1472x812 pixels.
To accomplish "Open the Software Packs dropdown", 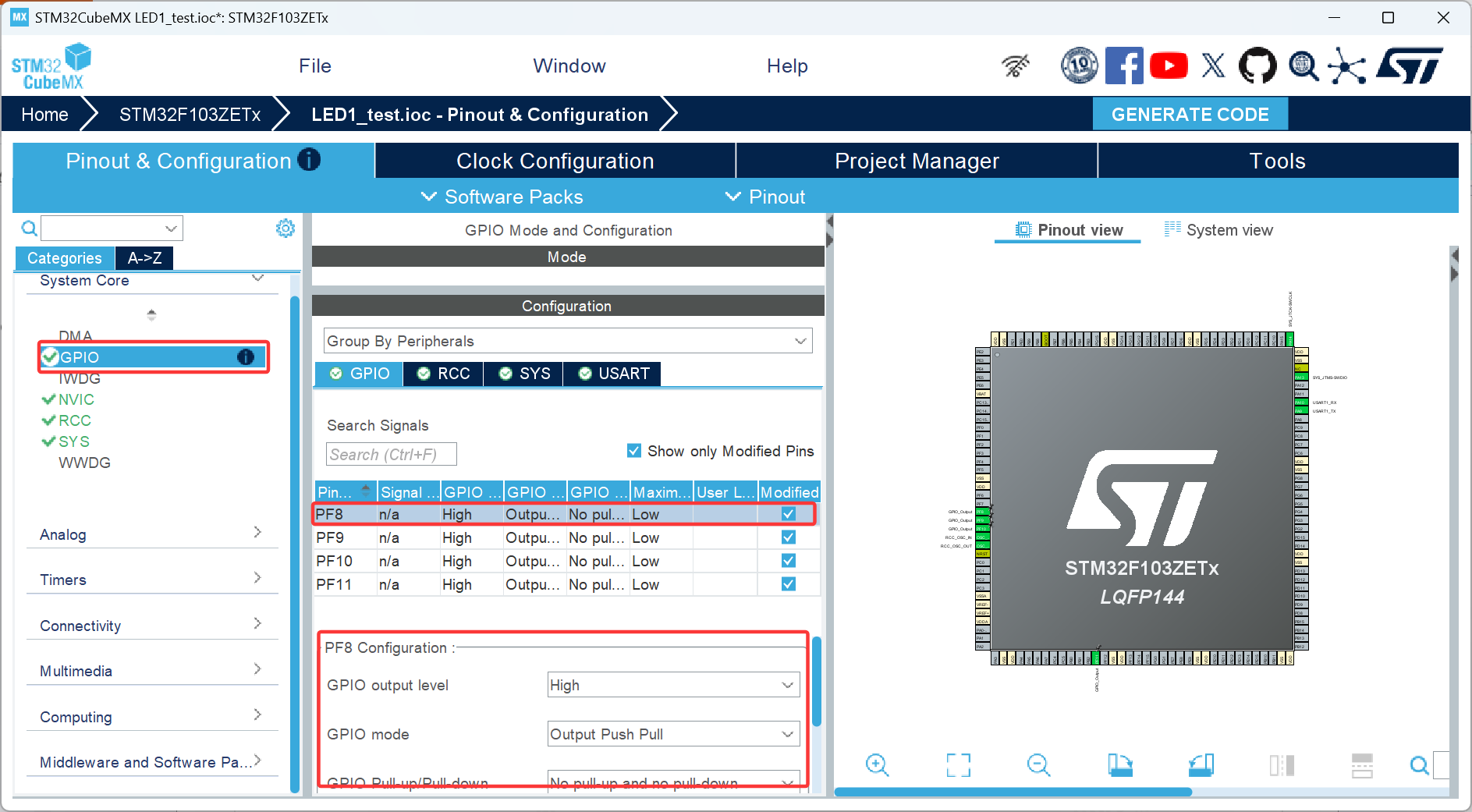I will click(502, 197).
